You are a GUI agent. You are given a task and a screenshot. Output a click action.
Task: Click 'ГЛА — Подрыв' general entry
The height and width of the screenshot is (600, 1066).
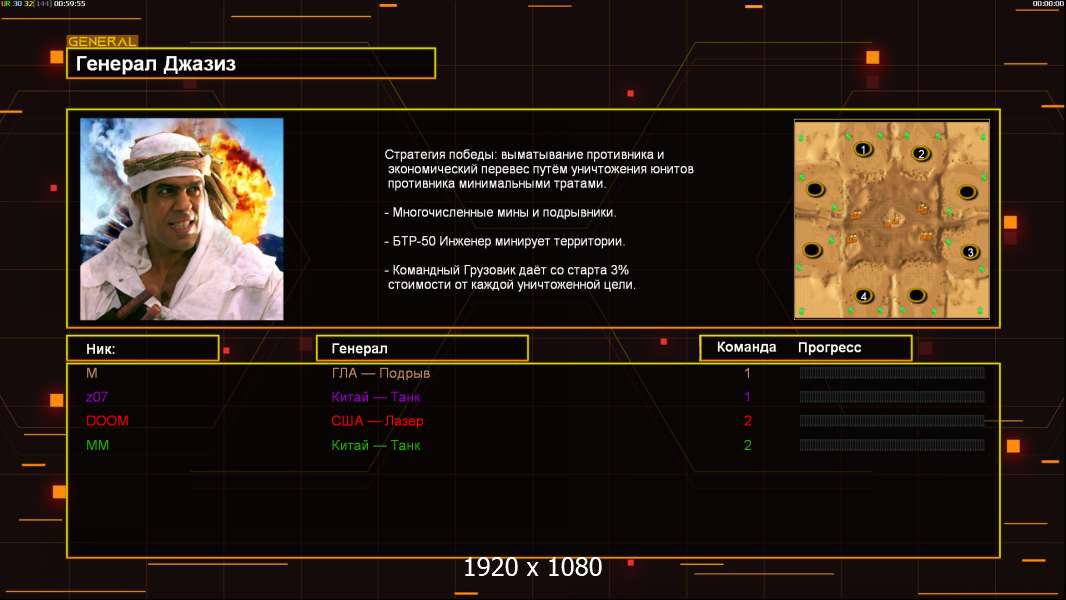tap(380, 373)
